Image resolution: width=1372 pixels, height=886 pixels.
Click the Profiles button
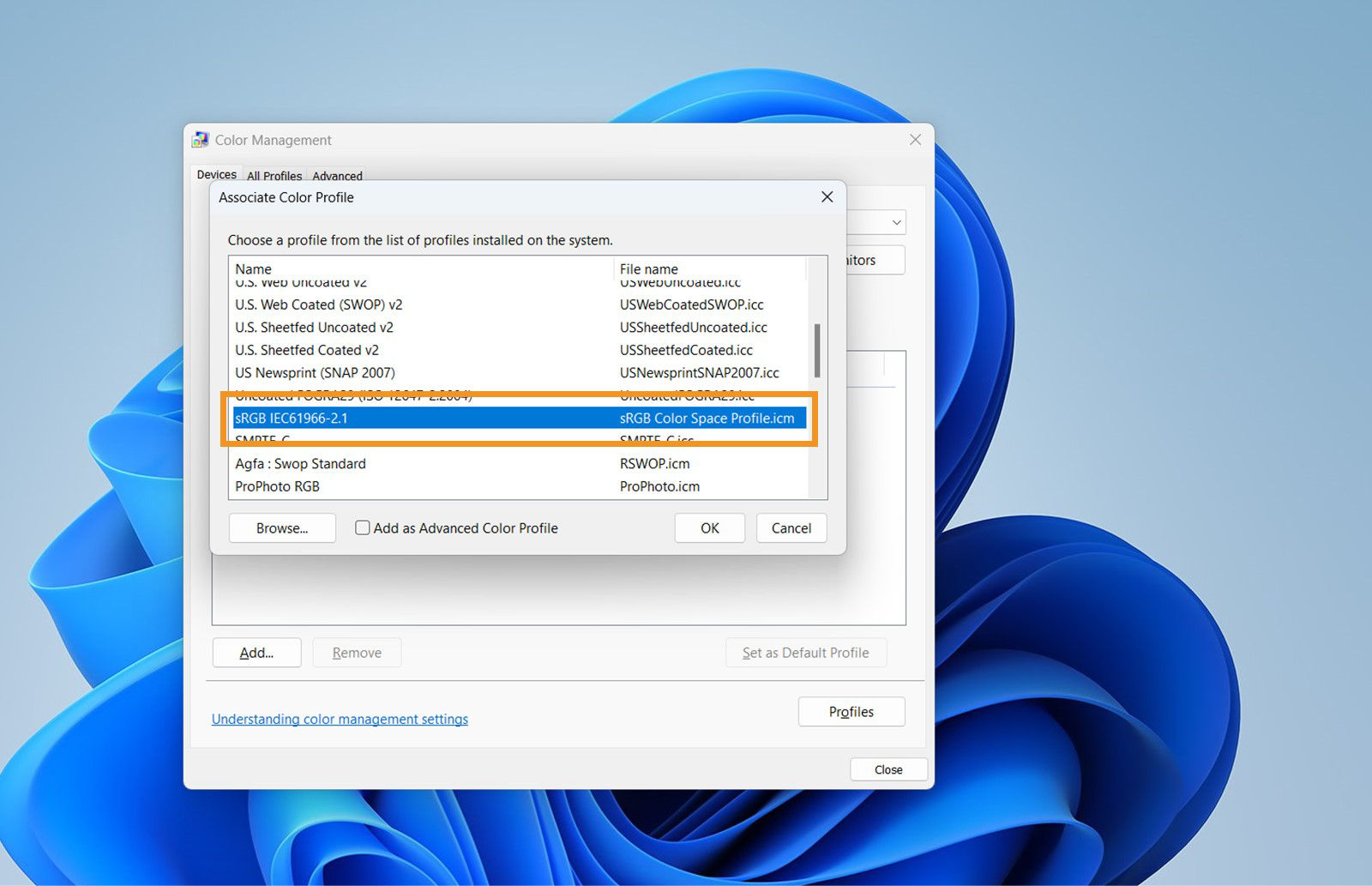pos(851,711)
